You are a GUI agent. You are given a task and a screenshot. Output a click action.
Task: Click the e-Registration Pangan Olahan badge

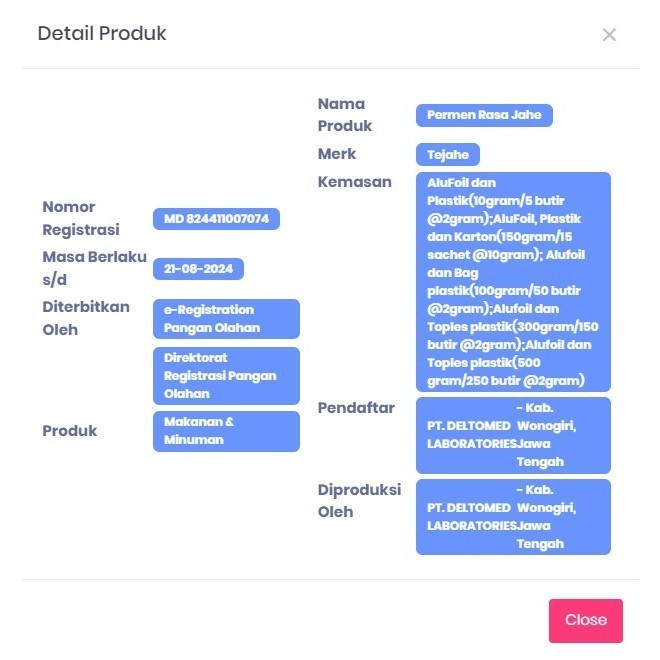coord(226,319)
